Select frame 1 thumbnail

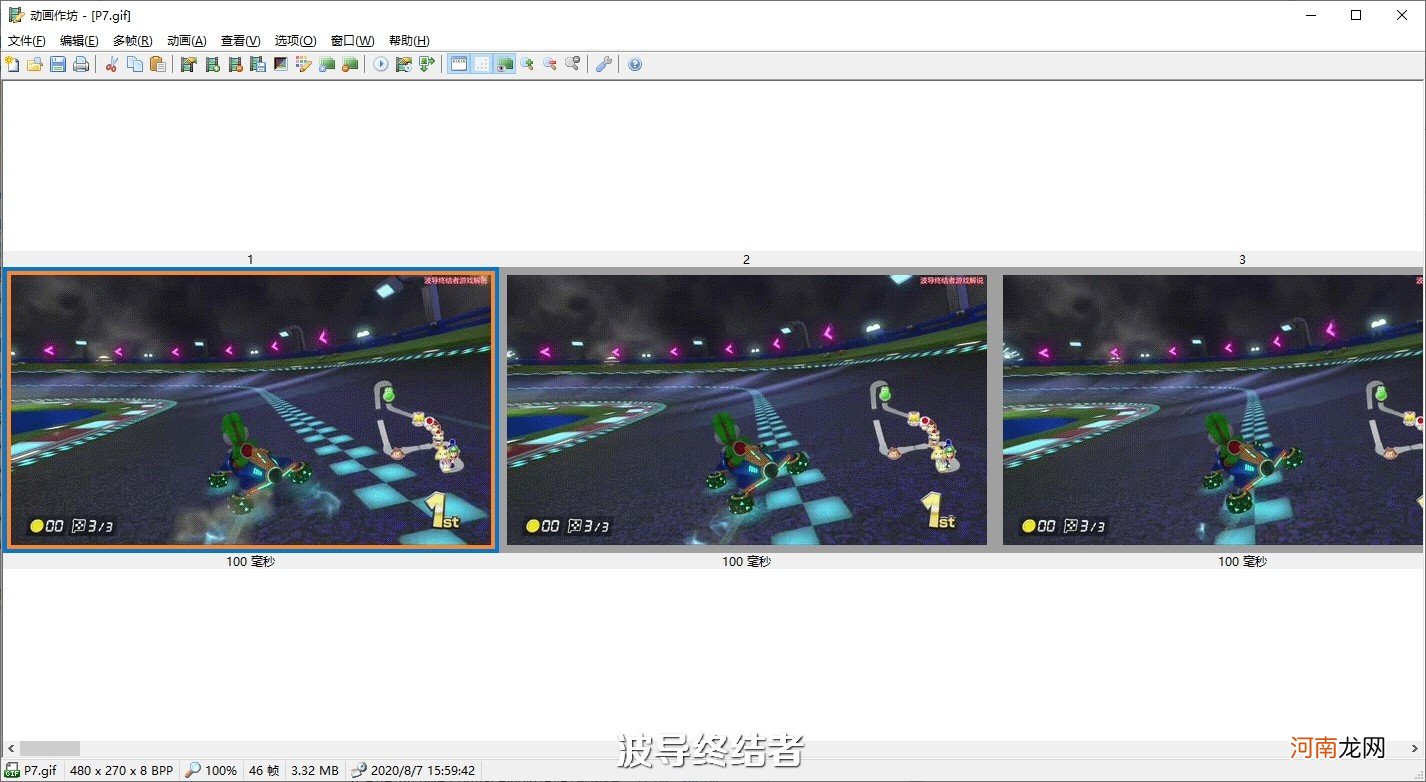tap(250, 409)
